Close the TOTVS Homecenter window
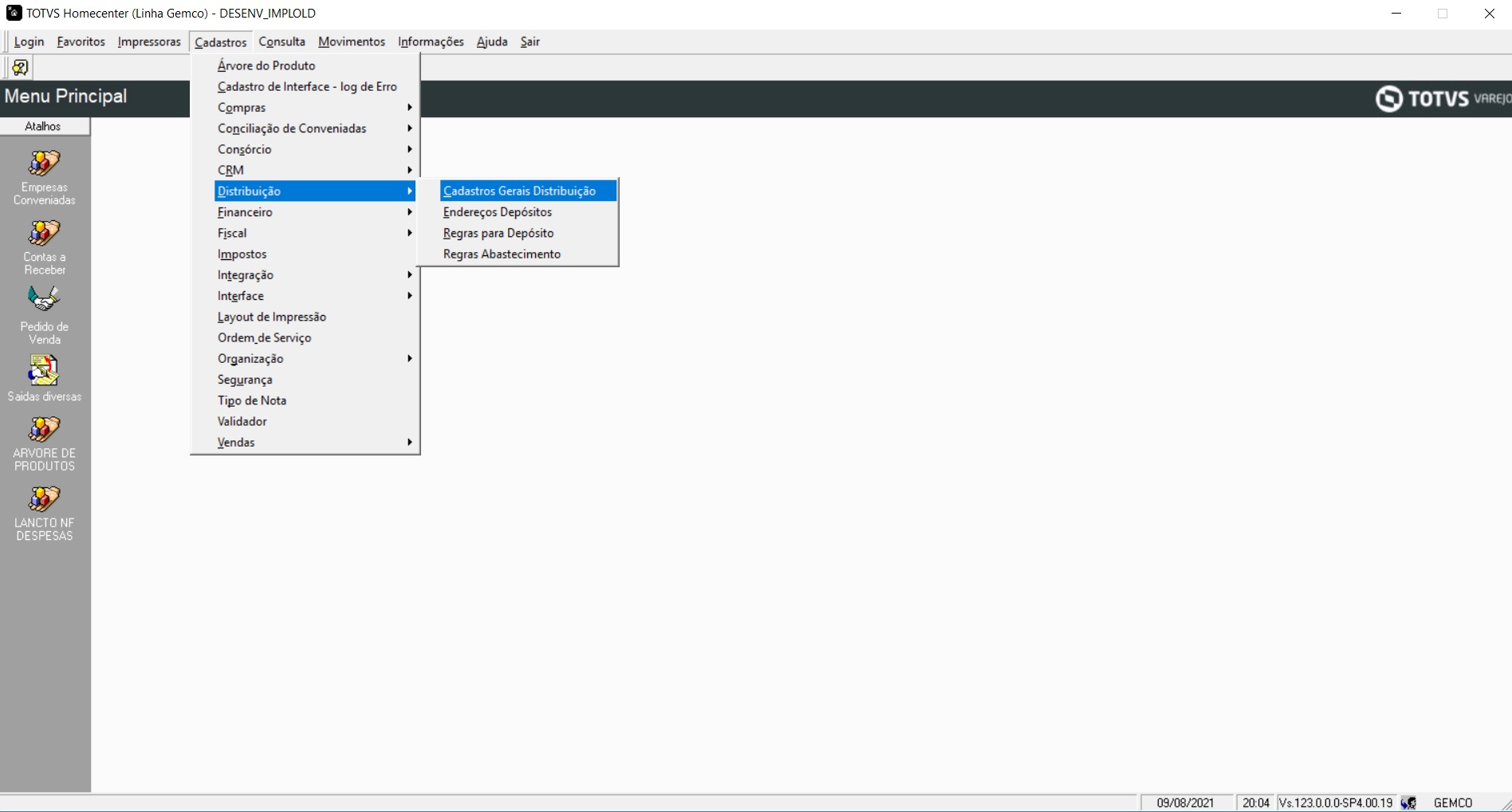The image size is (1512, 812). (x=1489, y=14)
